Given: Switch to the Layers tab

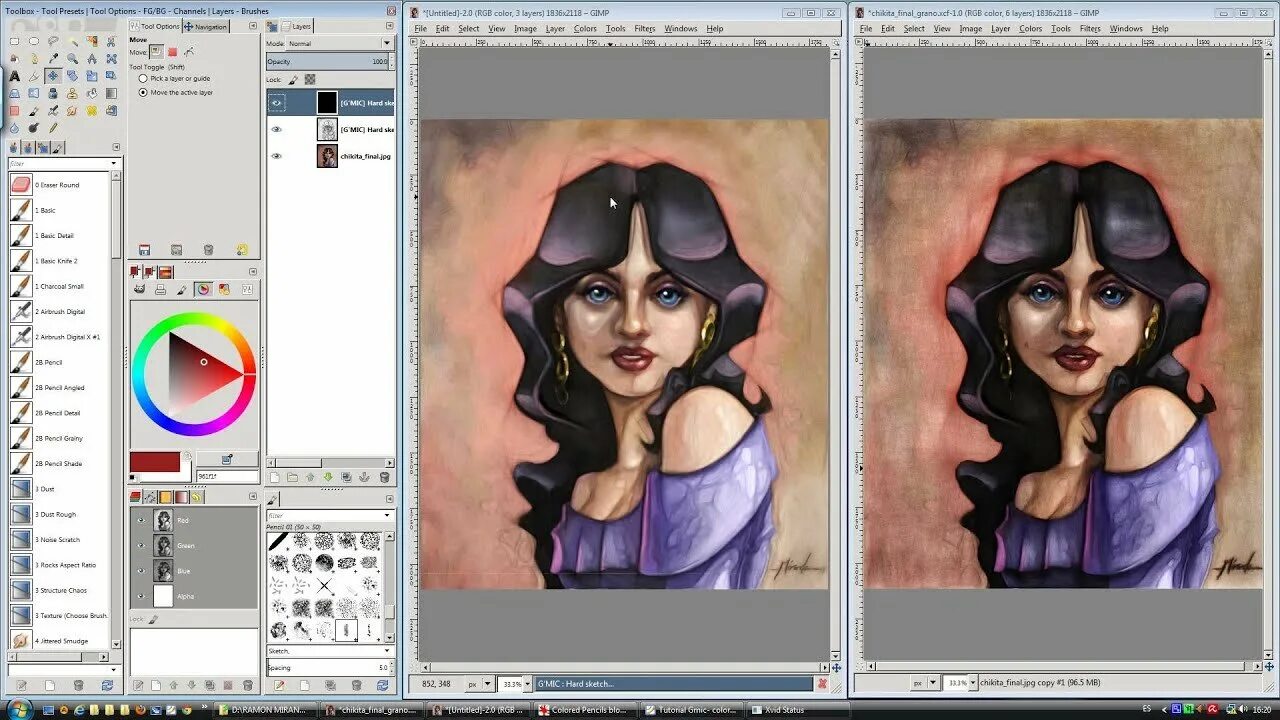Looking at the screenshot, I should pyautogui.click(x=296, y=26).
